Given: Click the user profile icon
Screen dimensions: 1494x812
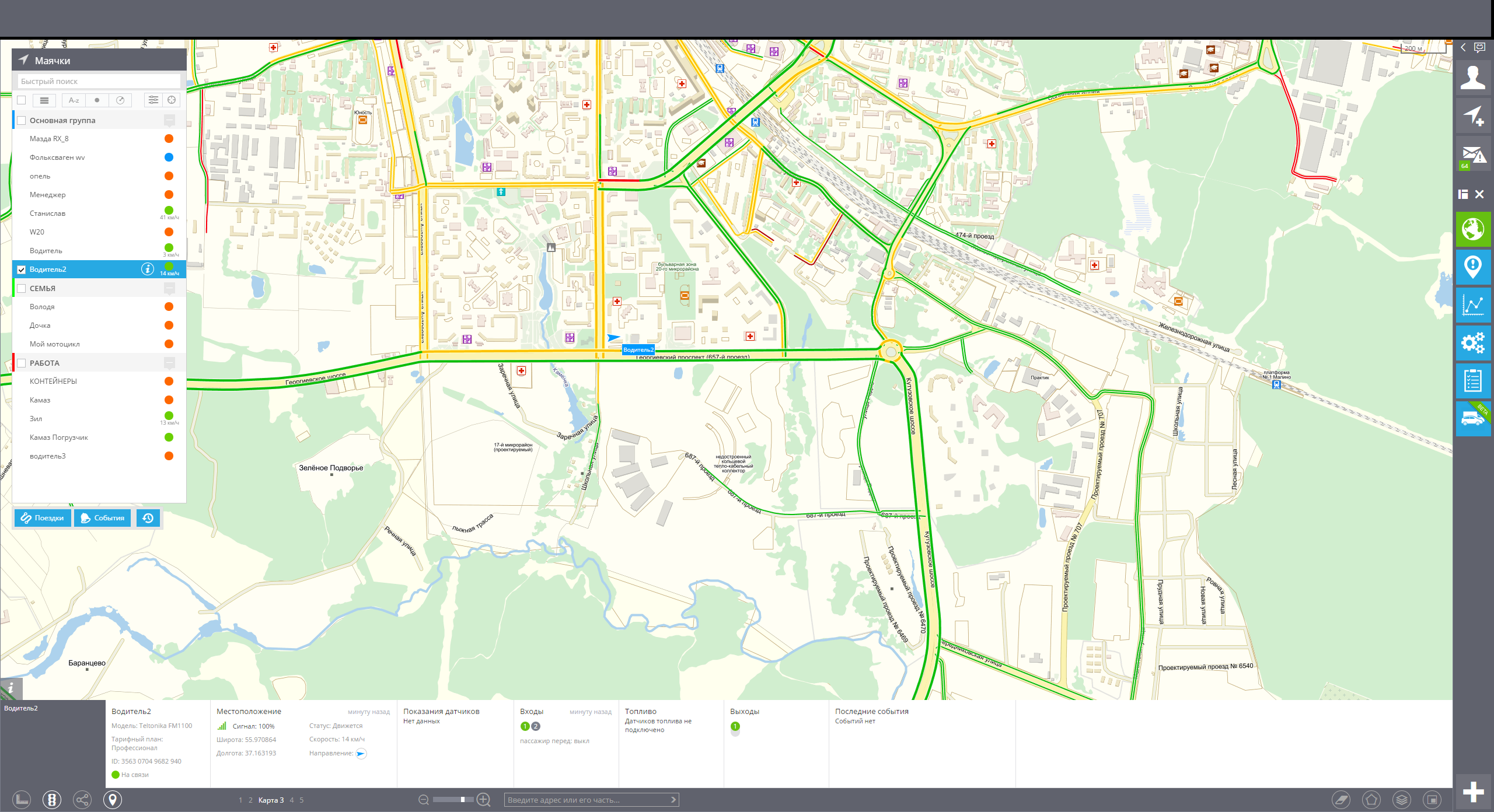Looking at the screenshot, I should [x=1473, y=78].
